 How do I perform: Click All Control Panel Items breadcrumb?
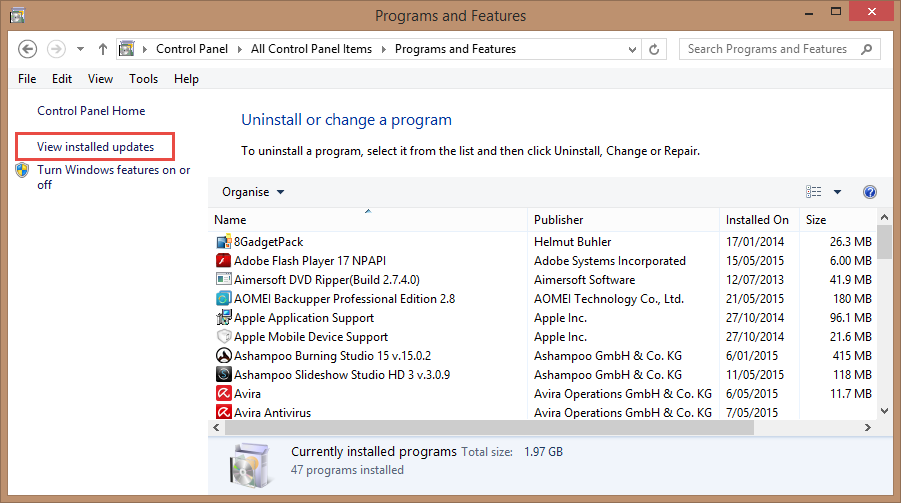[x=311, y=49]
